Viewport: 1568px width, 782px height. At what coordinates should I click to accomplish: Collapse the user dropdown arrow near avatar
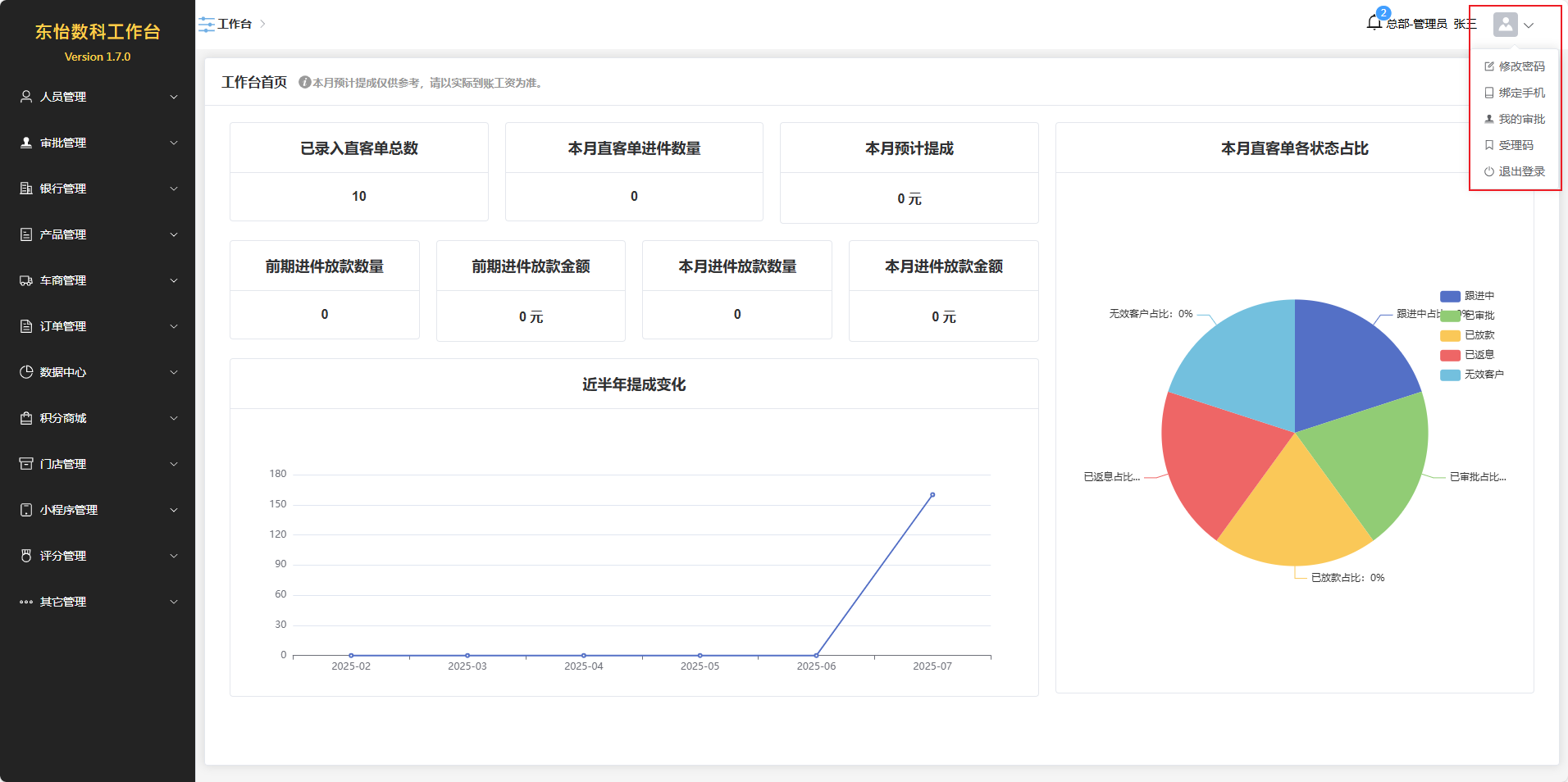[1529, 25]
